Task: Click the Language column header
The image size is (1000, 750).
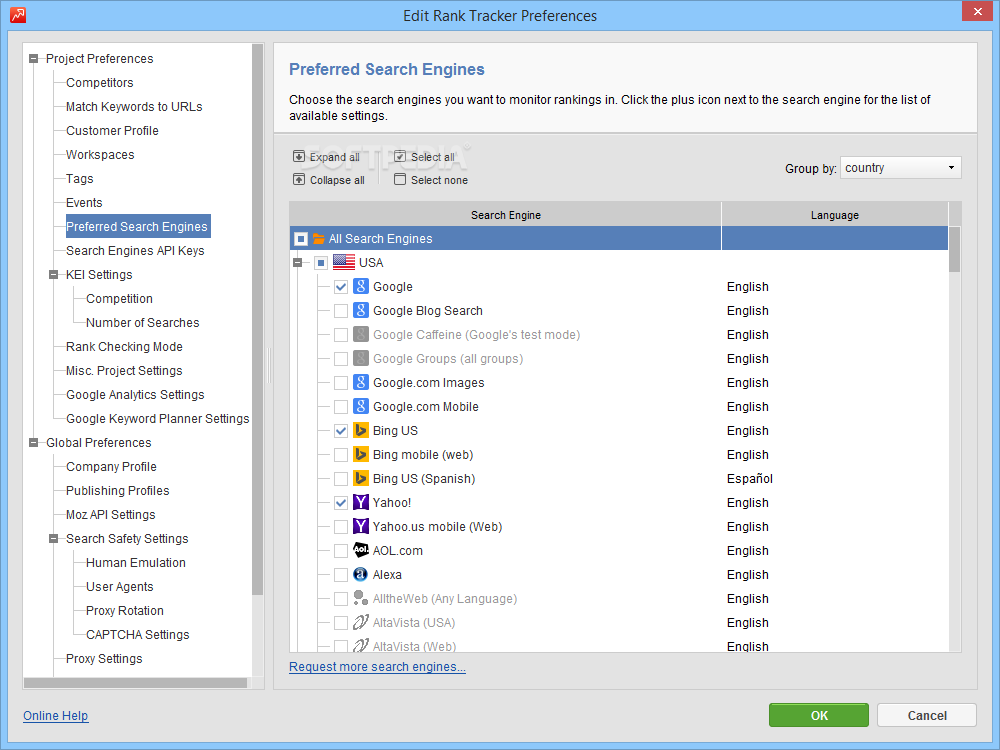Action: [x=835, y=215]
